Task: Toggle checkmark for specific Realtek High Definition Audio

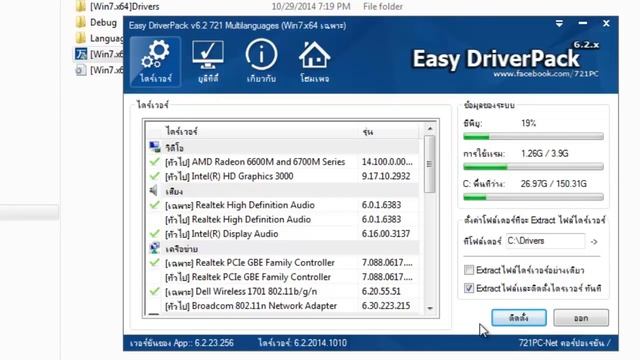Action: (x=154, y=205)
